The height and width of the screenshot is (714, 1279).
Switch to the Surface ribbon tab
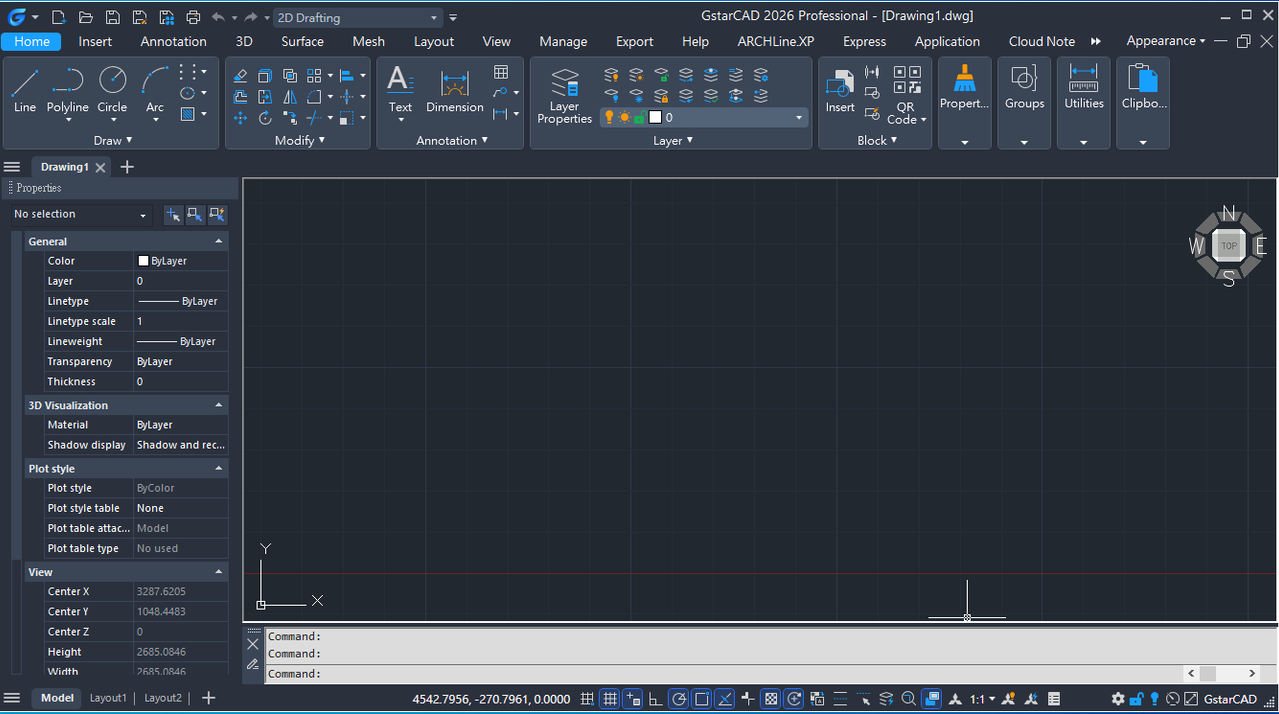[x=302, y=41]
